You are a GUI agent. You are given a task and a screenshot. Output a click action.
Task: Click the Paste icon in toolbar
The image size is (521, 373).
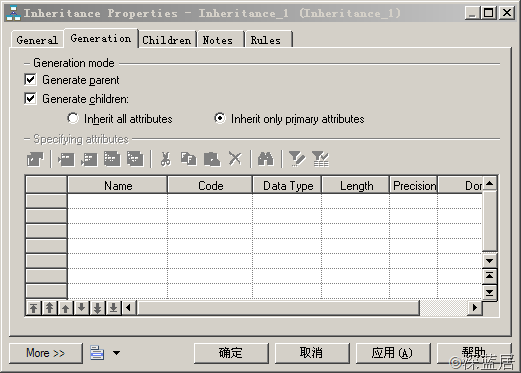pos(212,159)
